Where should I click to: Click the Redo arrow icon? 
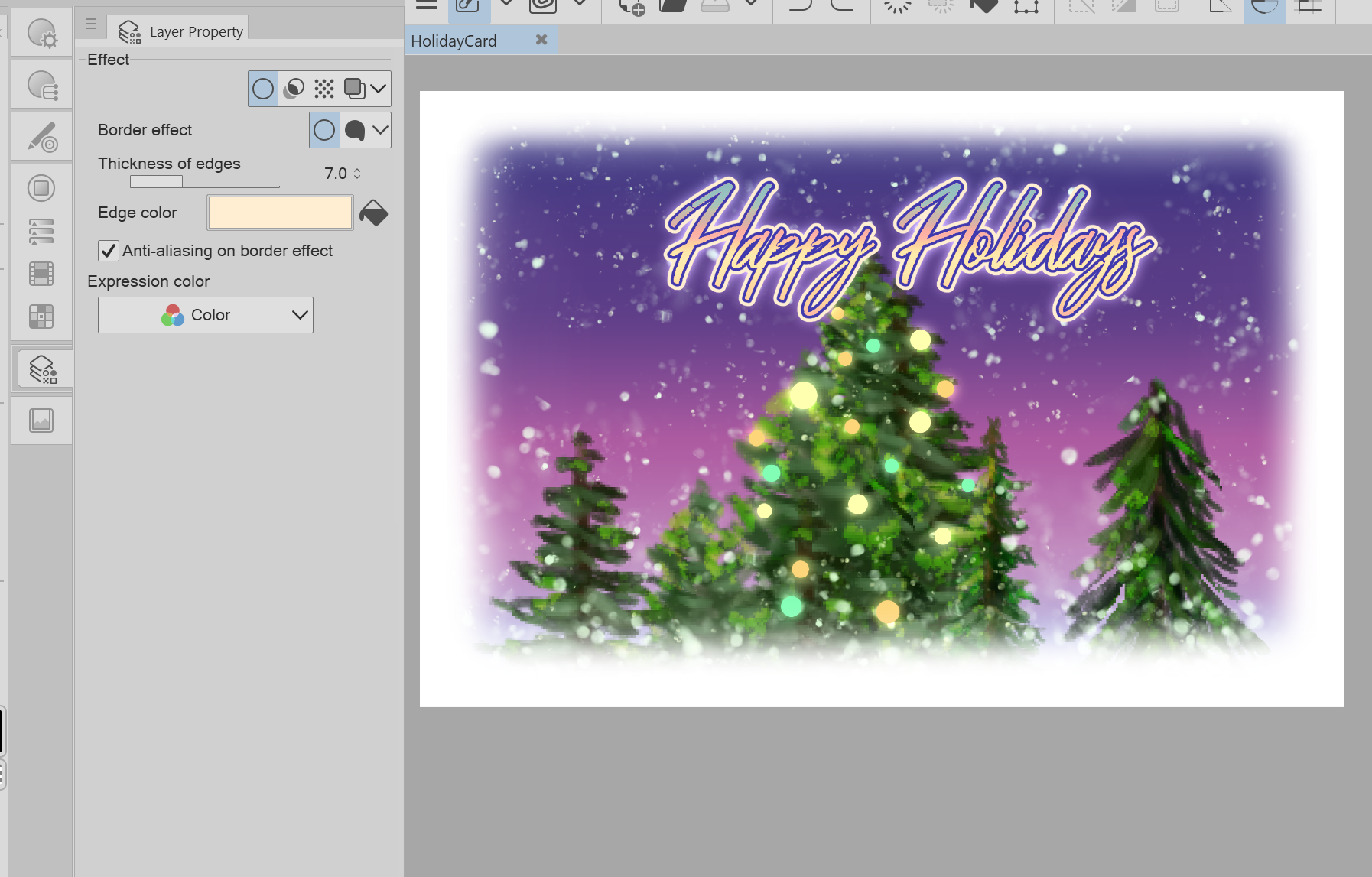842,6
